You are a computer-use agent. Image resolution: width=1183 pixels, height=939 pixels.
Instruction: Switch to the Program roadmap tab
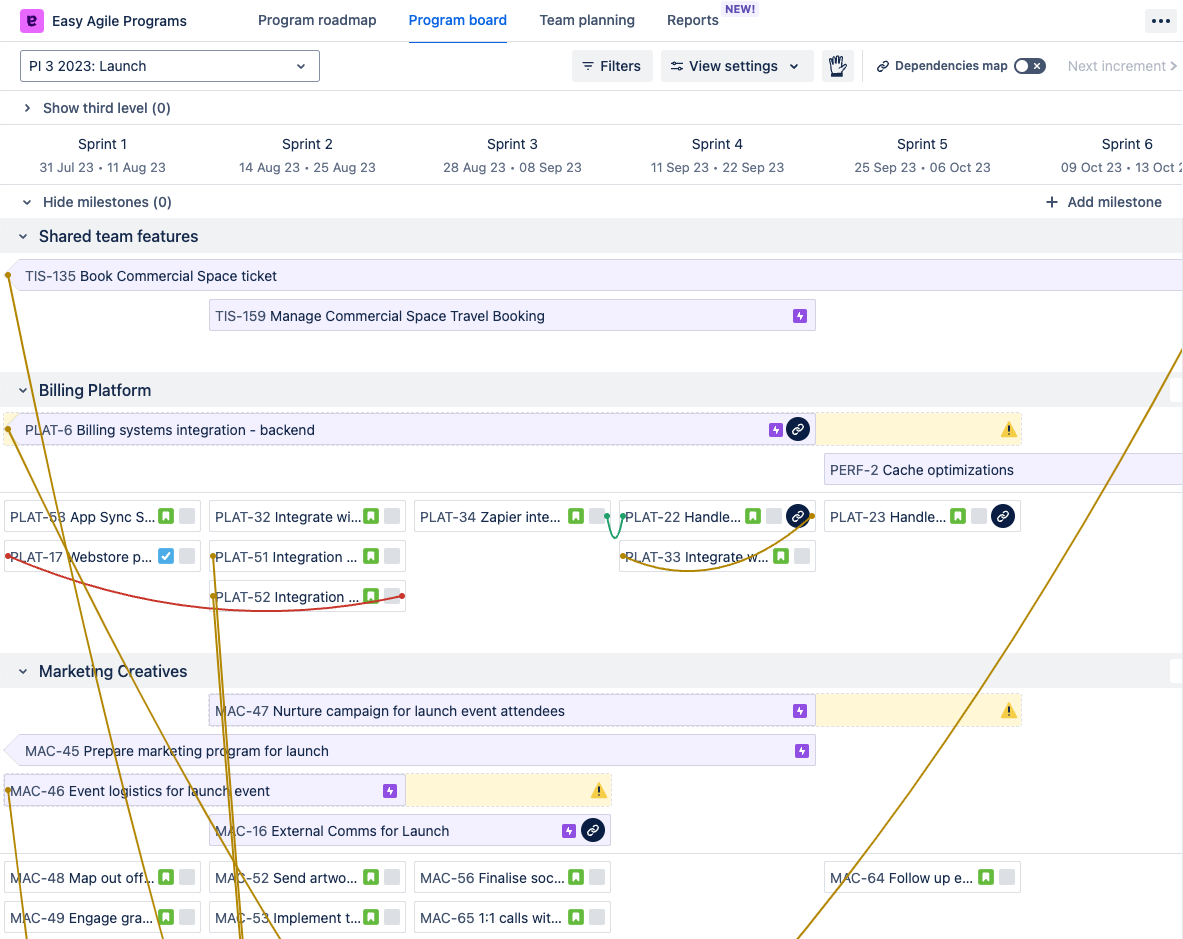point(317,20)
